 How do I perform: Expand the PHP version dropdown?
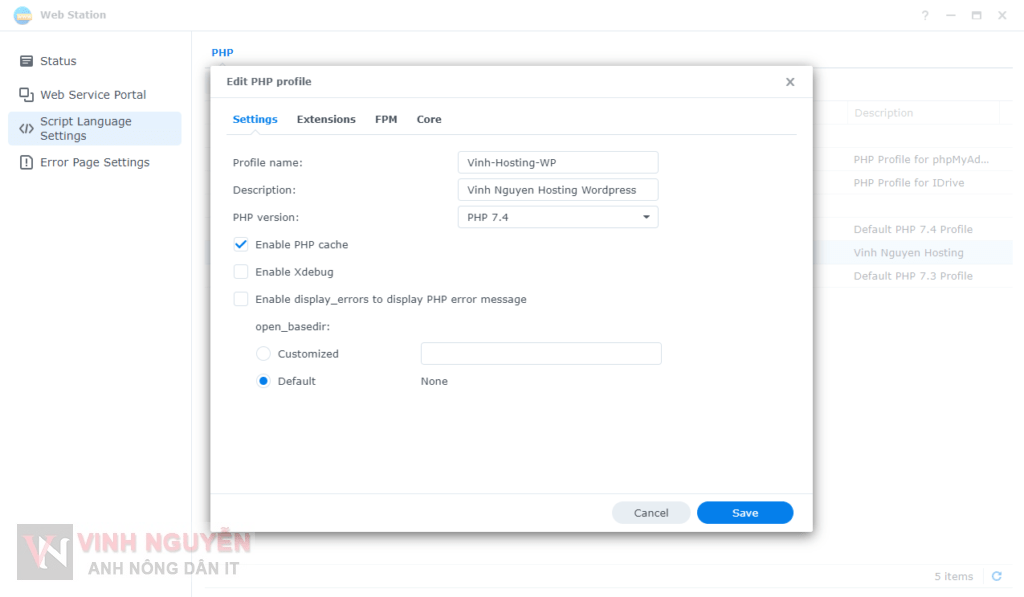(x=557, y=217)
